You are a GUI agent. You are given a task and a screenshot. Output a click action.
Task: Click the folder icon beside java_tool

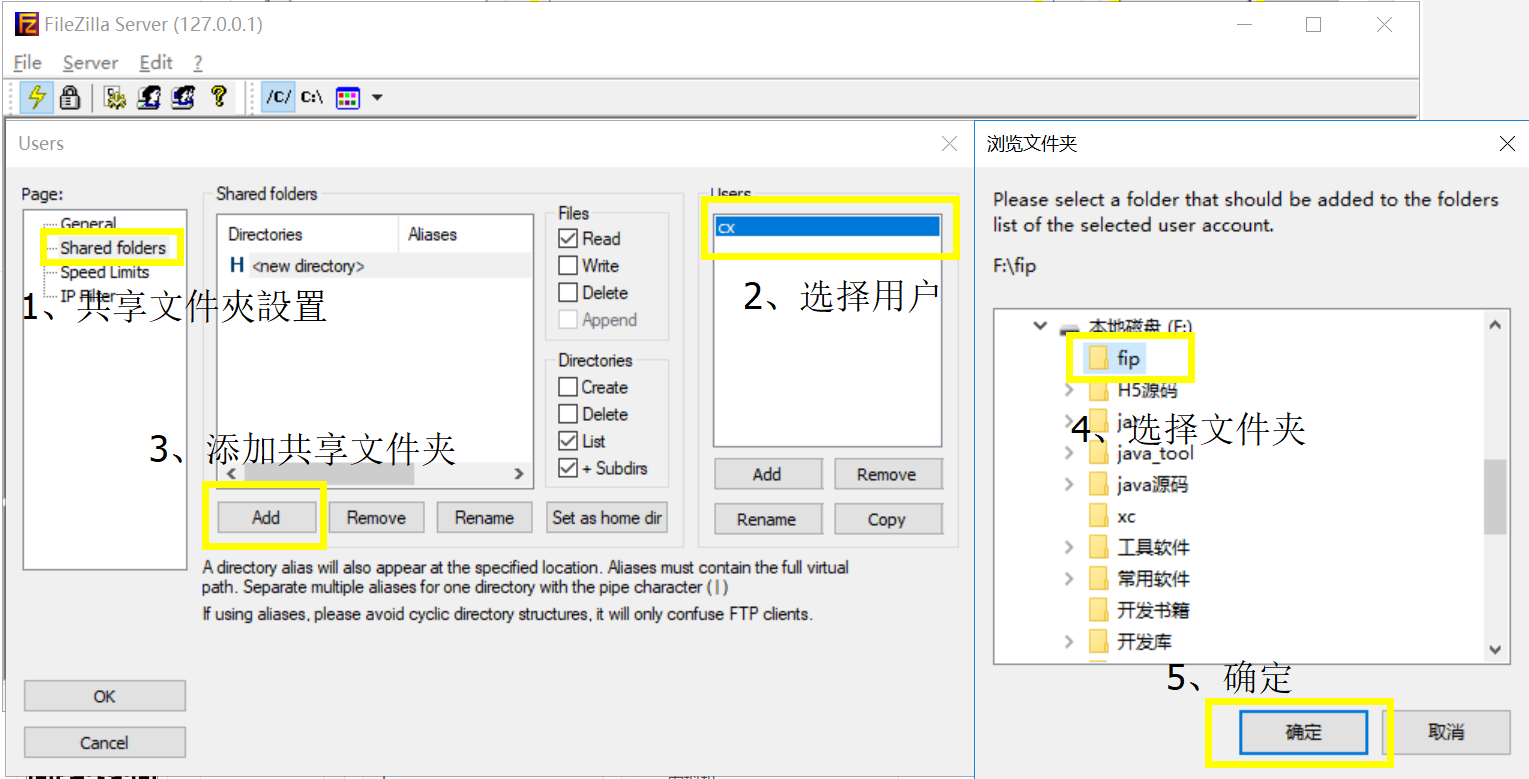1099,453
